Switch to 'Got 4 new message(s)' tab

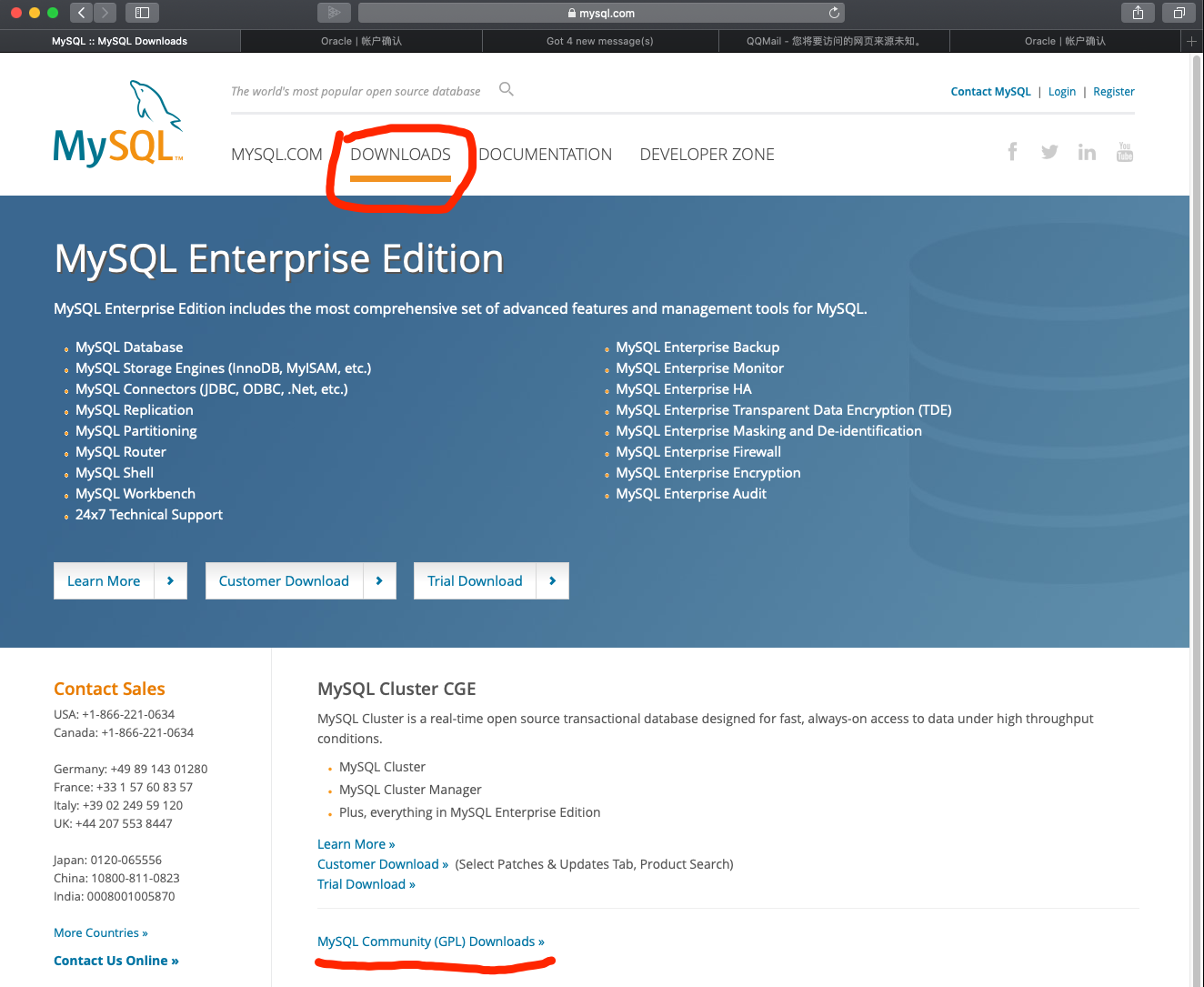point(600,41)
